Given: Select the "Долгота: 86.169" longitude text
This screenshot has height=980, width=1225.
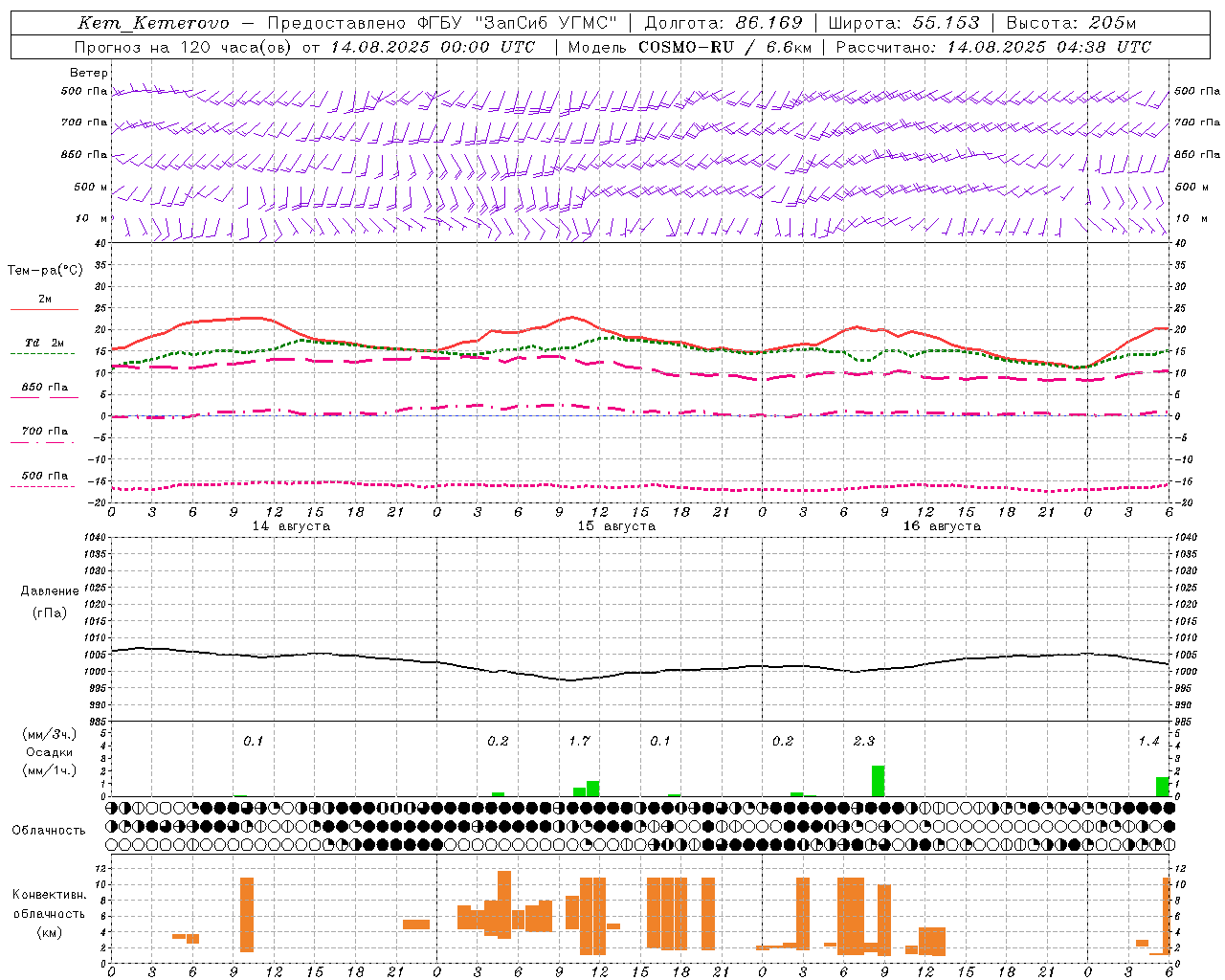Looking at the screenshot, I should click(724, 23).
